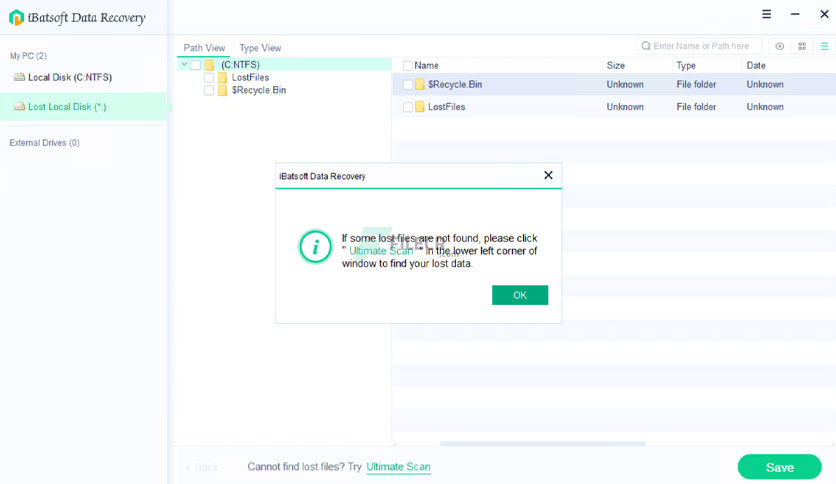Viewport: 836px width, 484px height.
Task: Sort by the Type column header
Action: pos(686,66)
